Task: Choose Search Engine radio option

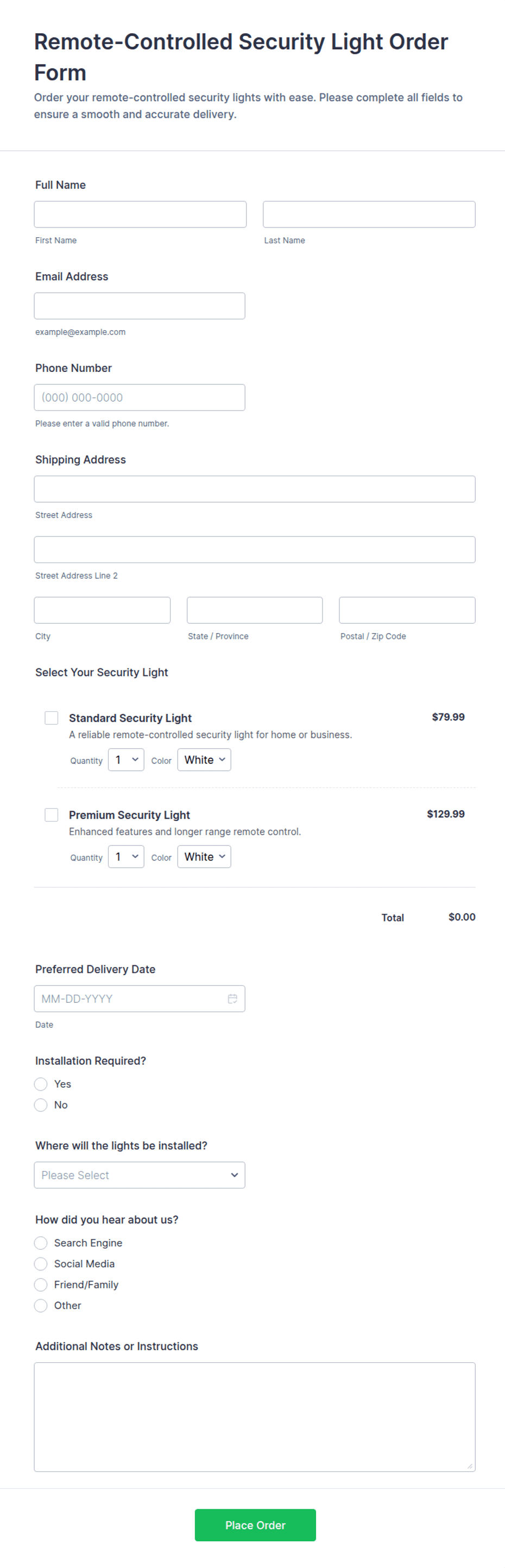Action: pyautogui.click(x=41, y=1242)
